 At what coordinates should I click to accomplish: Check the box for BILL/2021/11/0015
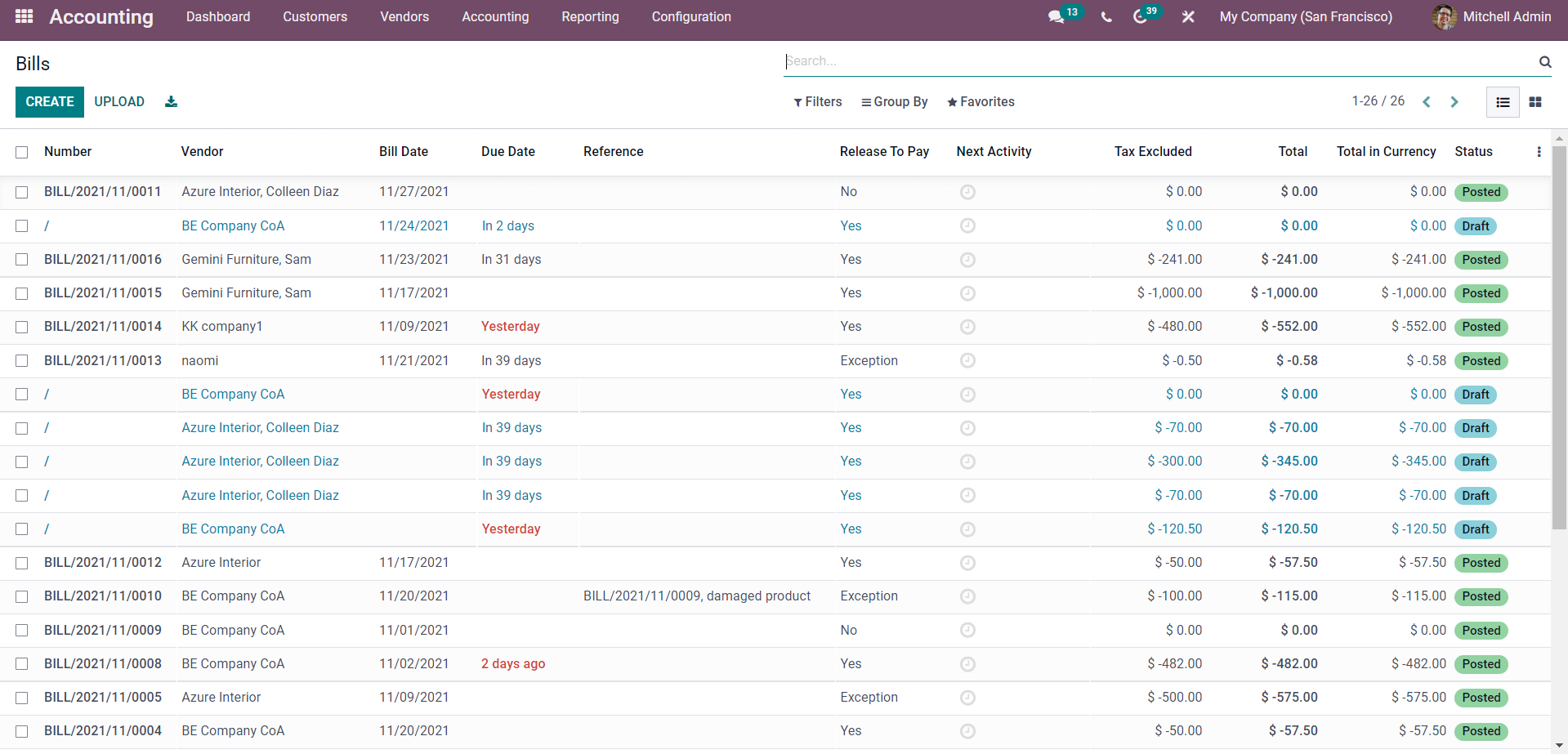(22, 293)
